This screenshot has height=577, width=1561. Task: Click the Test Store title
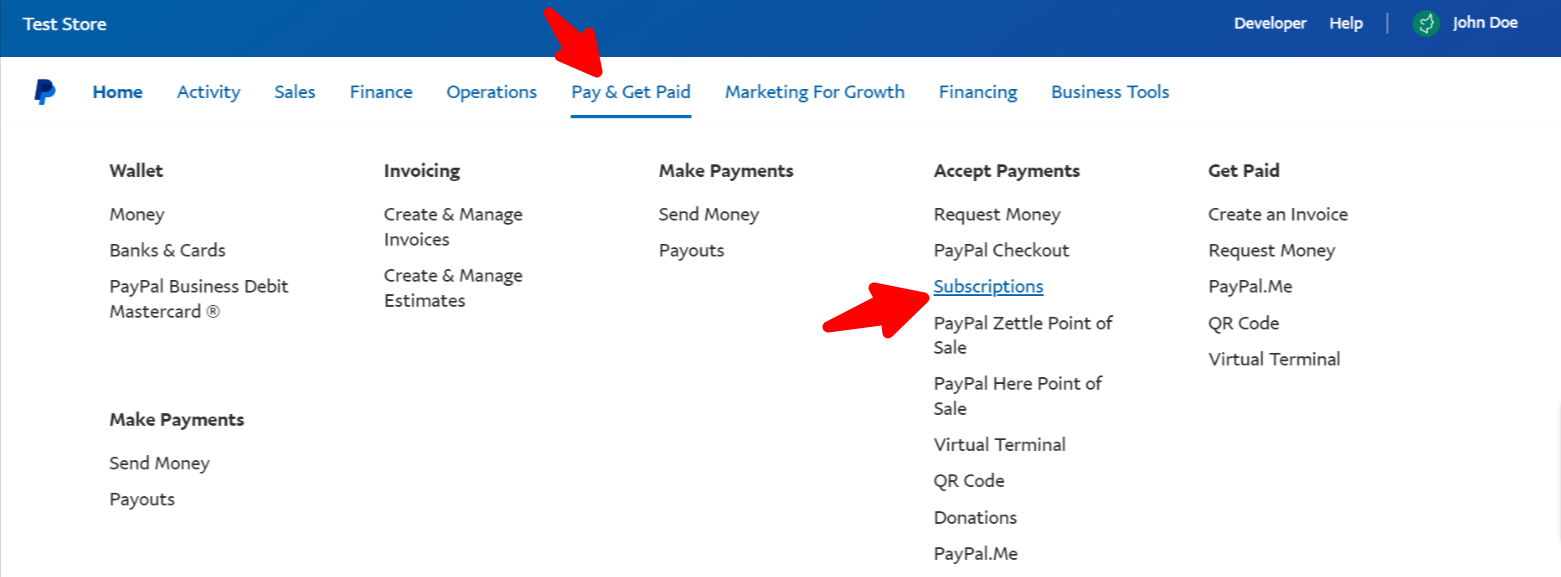click(x=65, y=24)
